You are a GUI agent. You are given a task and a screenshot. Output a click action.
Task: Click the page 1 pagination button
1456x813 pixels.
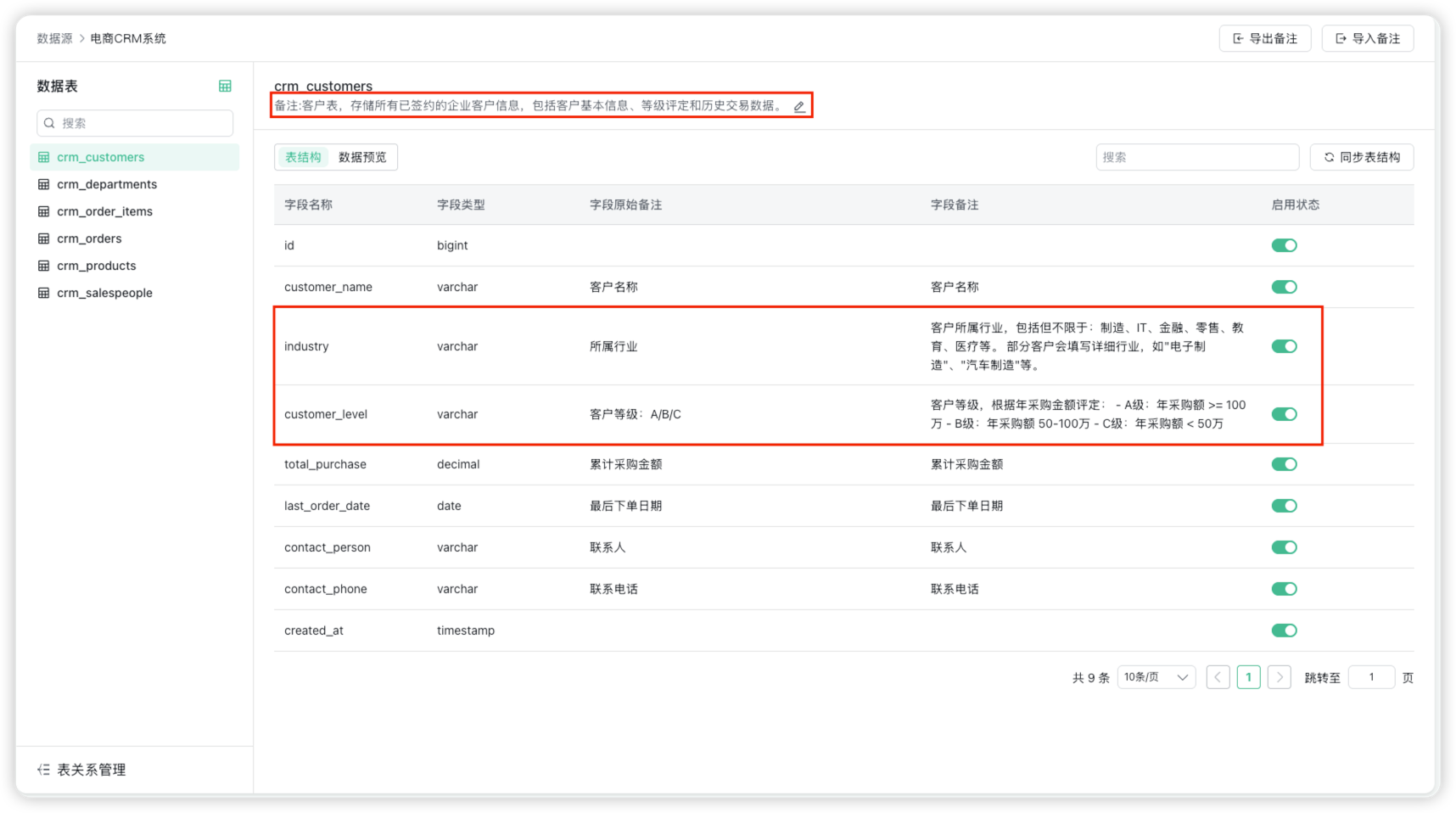[1248, 676]
